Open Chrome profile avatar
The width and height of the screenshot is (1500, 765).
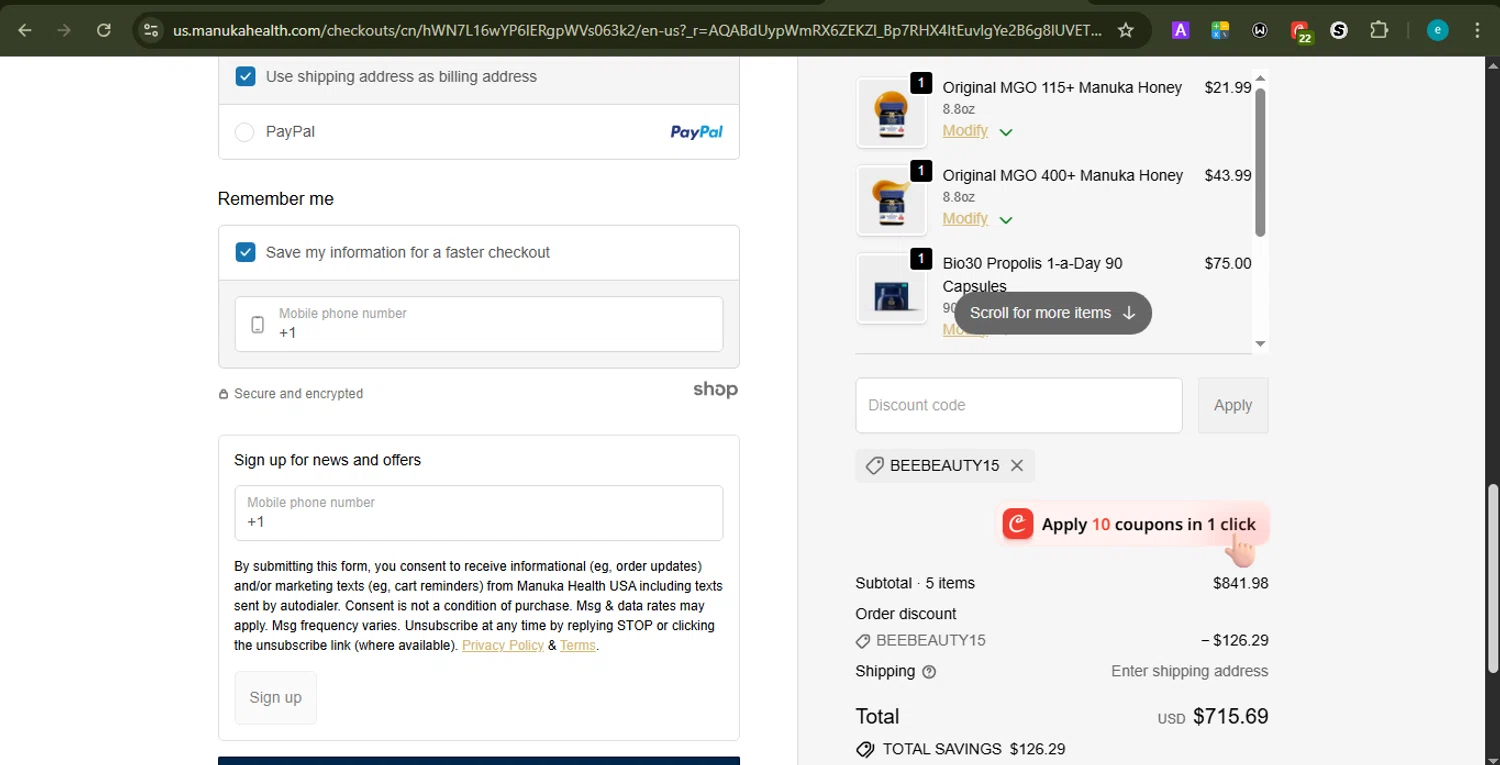1438,30
